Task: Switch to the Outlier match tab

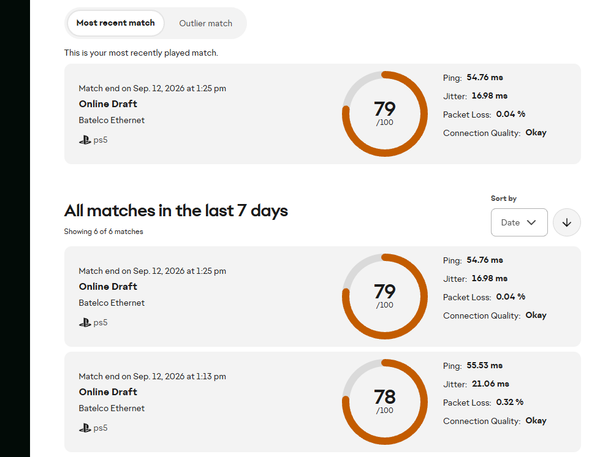Action: point(205,23)
